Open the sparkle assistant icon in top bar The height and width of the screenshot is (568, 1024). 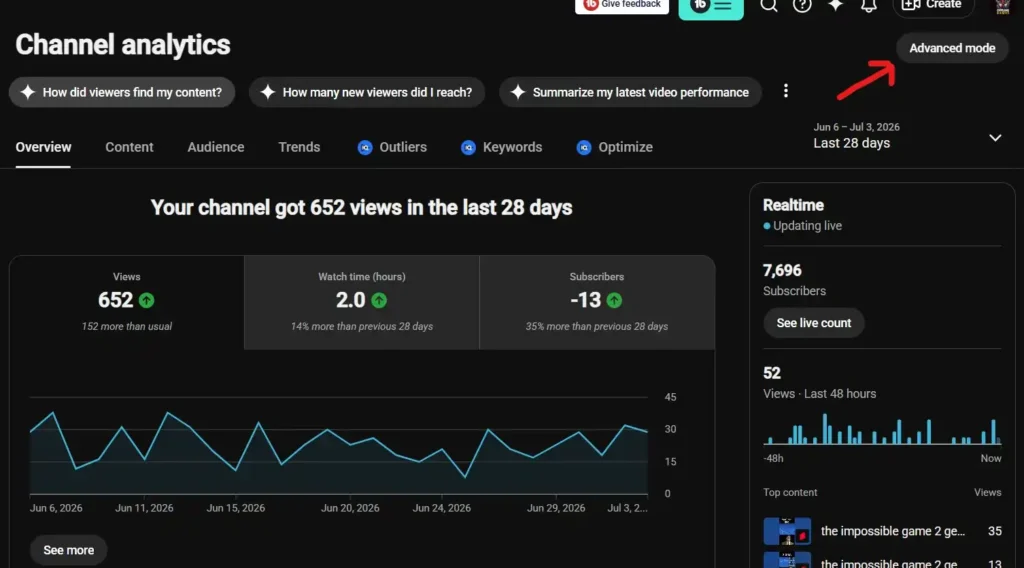pos(835,5)
